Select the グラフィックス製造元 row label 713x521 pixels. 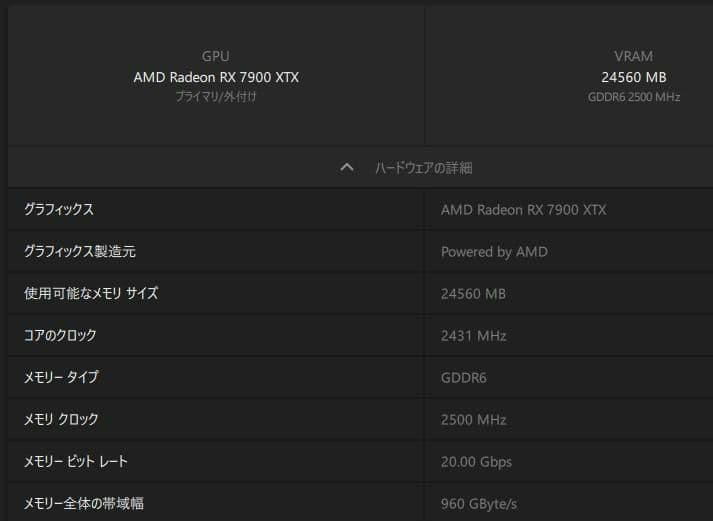[x=80, y=251]
